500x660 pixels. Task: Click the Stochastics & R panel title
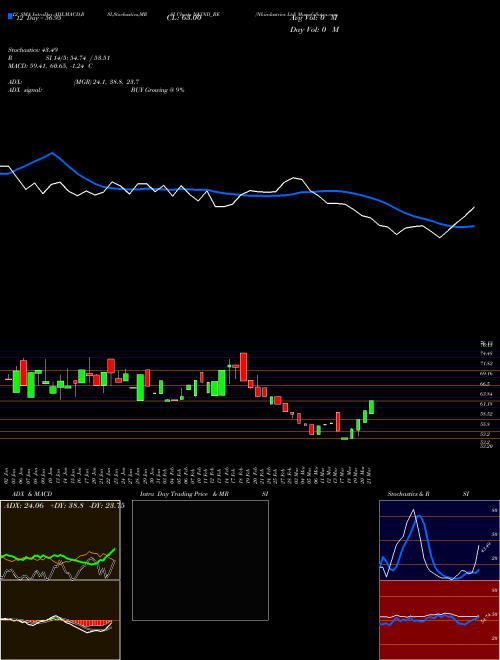[x=409, y=494]
